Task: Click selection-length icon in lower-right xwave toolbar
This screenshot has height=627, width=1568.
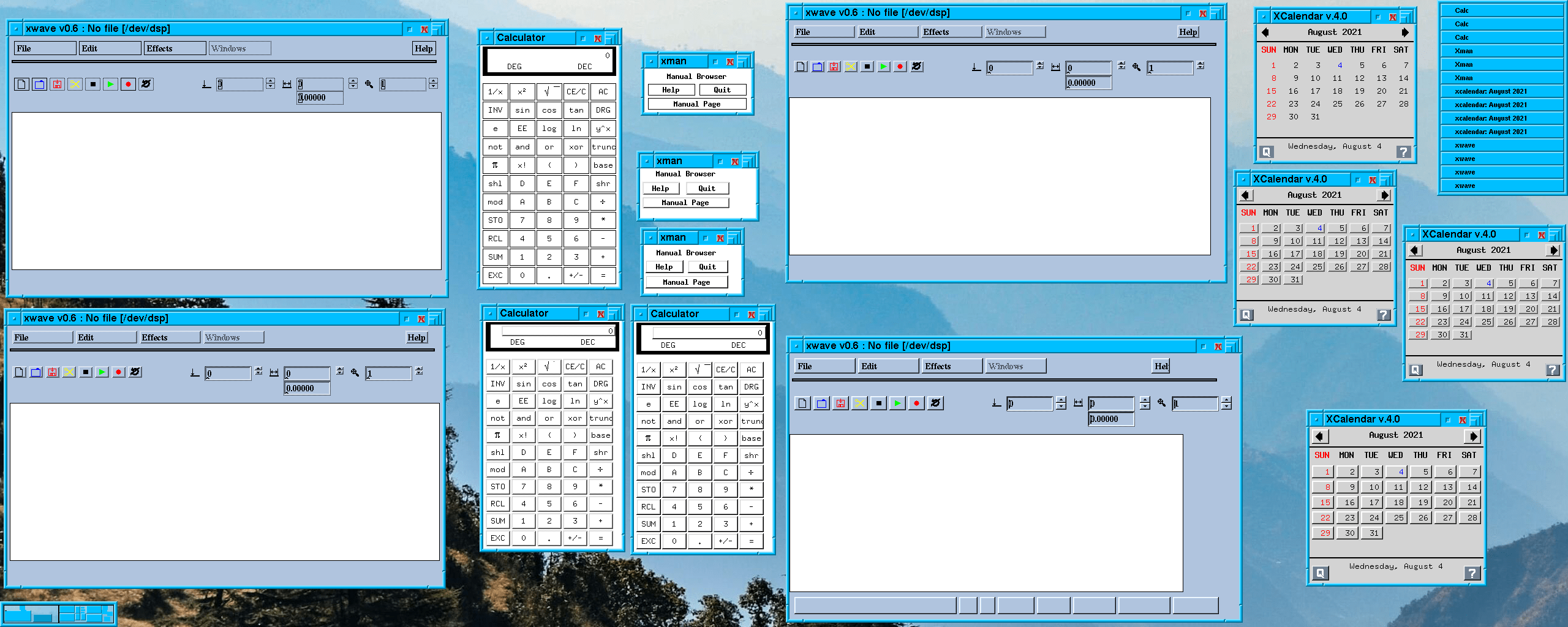Action: (1078, 403)
